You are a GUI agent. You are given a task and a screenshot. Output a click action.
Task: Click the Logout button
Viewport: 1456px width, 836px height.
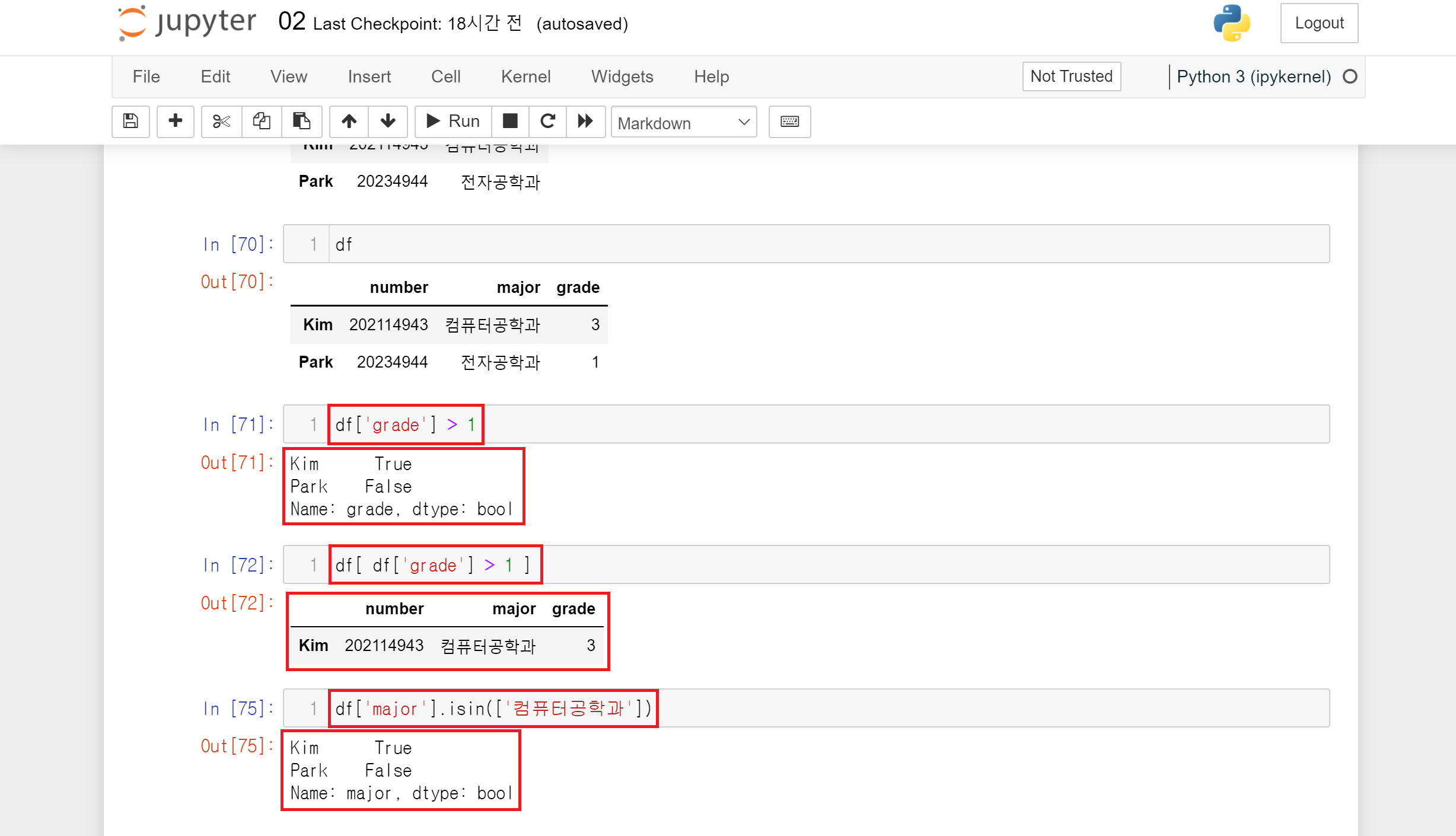pos(1319,23)
